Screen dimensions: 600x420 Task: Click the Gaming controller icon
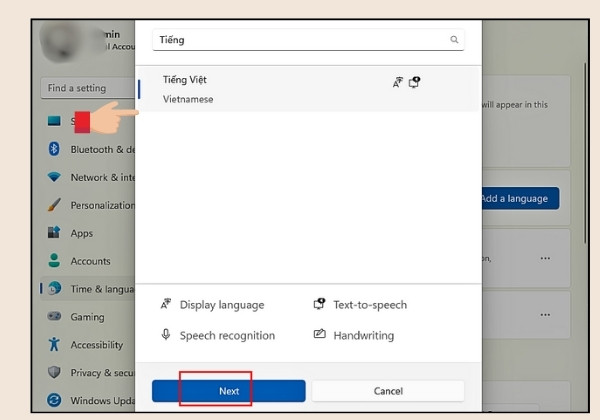pyautogui.click(x=54, y=316)
